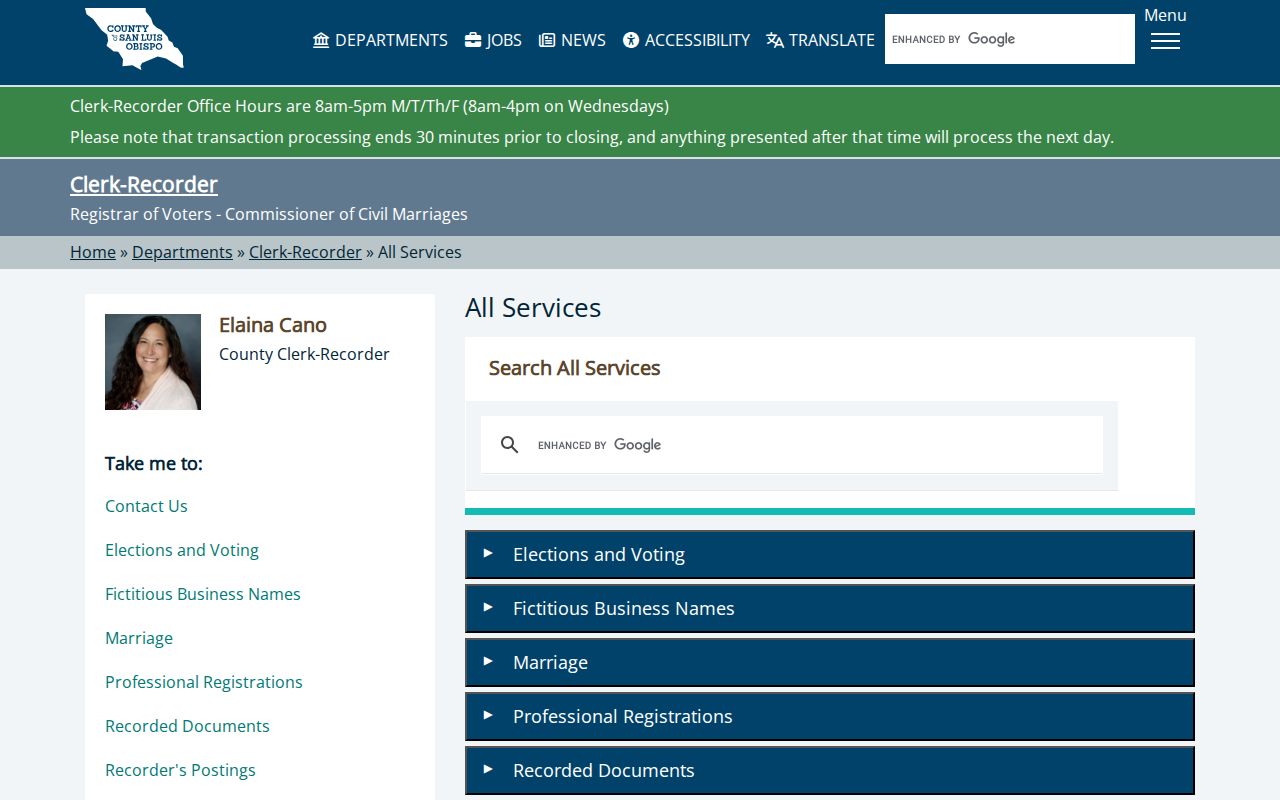
Task: Open Professional Registrations sidebar link
Action: click(x=204, y=682)
